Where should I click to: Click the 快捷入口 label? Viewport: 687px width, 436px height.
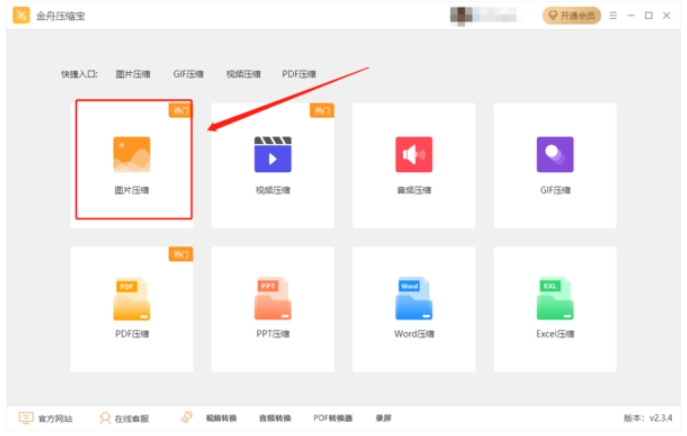tap(79, 74)
